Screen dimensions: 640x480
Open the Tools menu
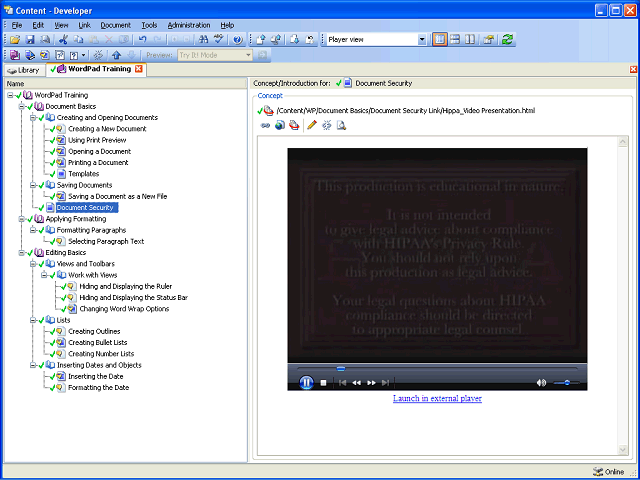(149, 24)
